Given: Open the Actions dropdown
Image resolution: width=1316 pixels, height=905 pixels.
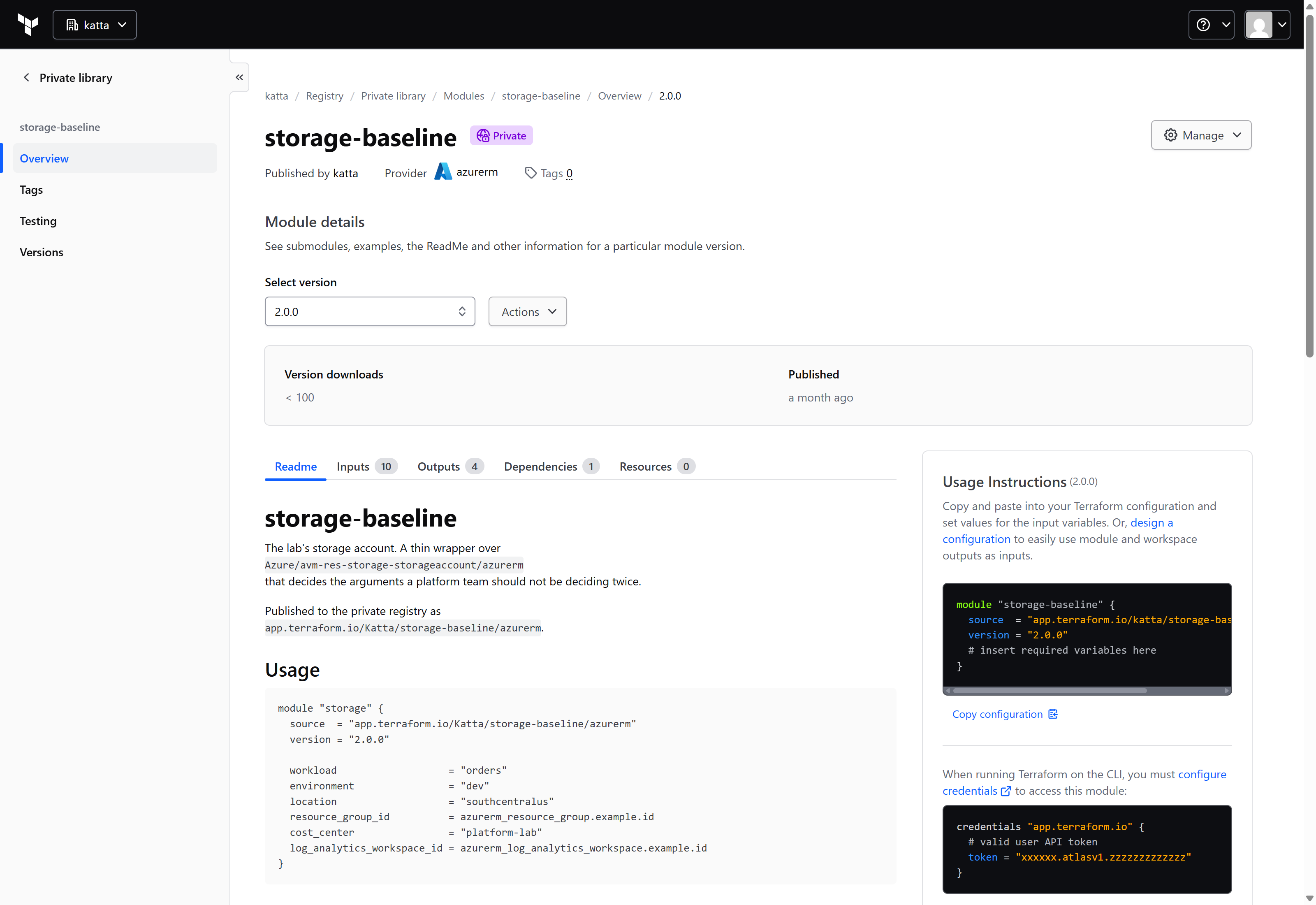Looking at the screenshot, I should point(527,311).
